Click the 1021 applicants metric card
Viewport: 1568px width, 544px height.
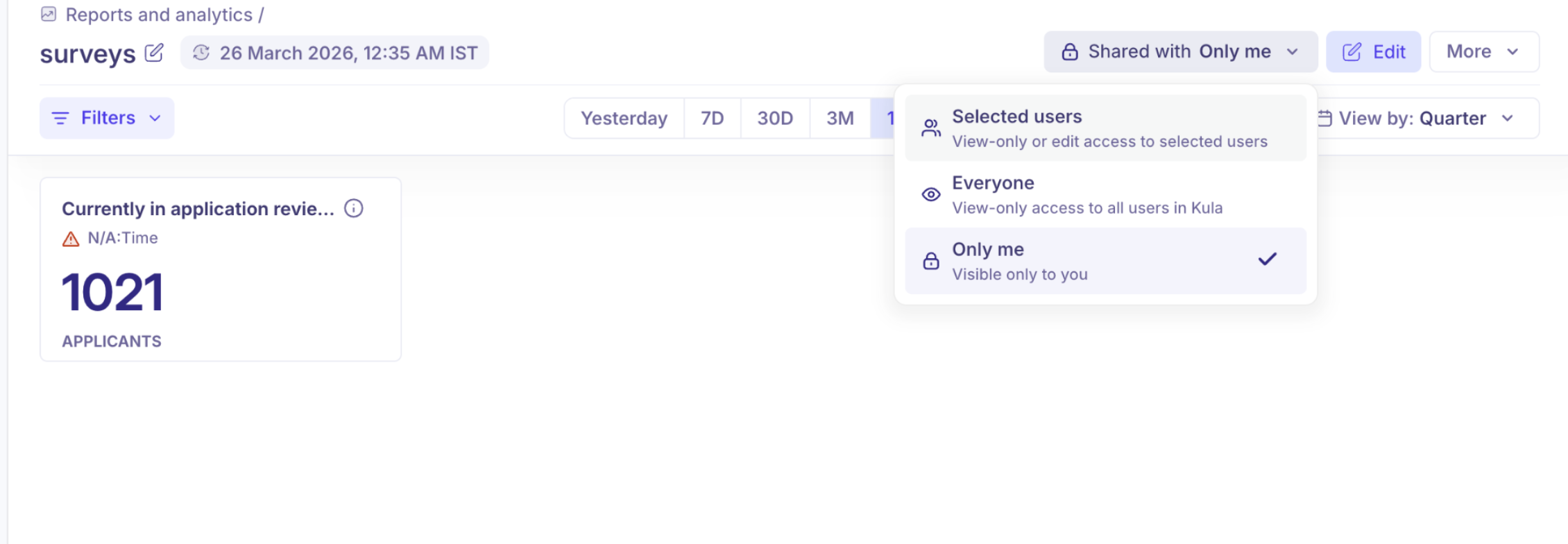pos(221,269)
